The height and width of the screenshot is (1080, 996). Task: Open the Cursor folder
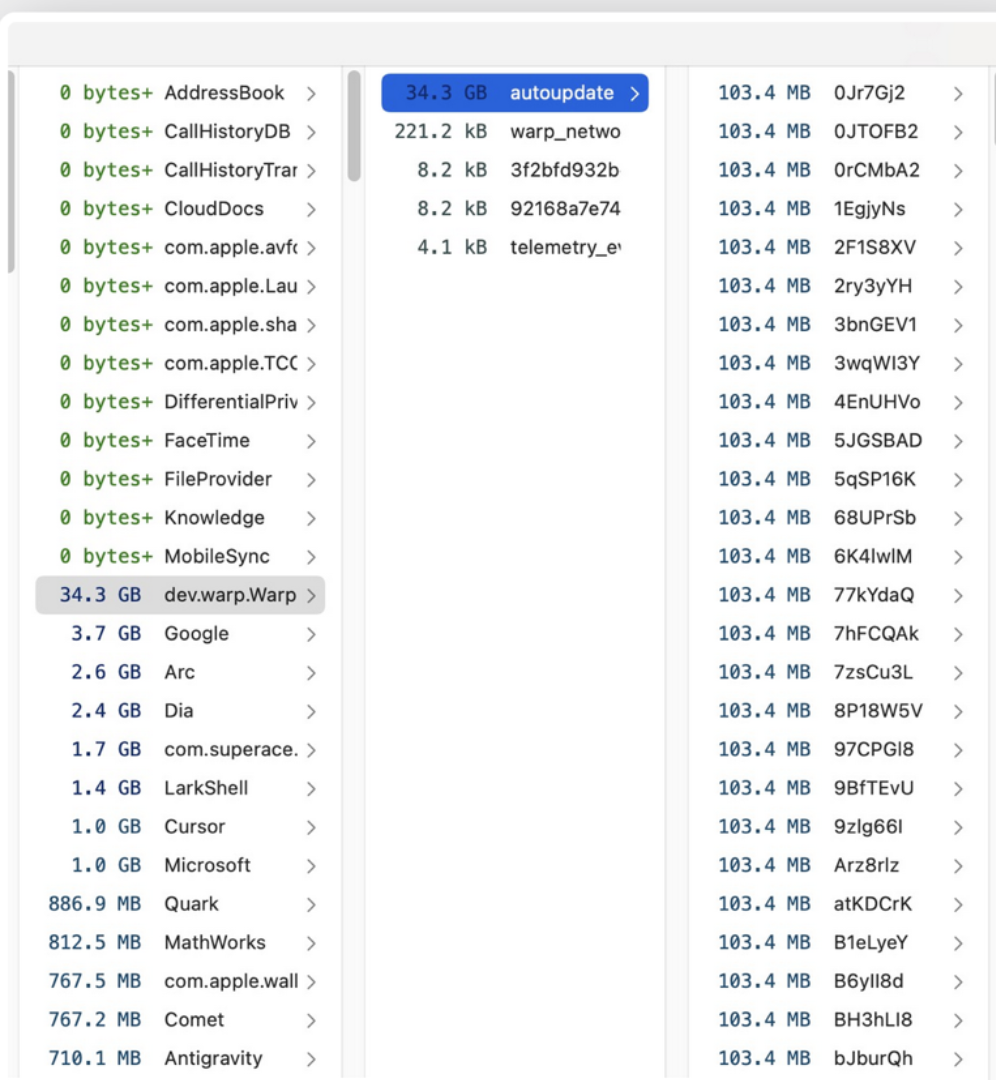click(194, 827)
